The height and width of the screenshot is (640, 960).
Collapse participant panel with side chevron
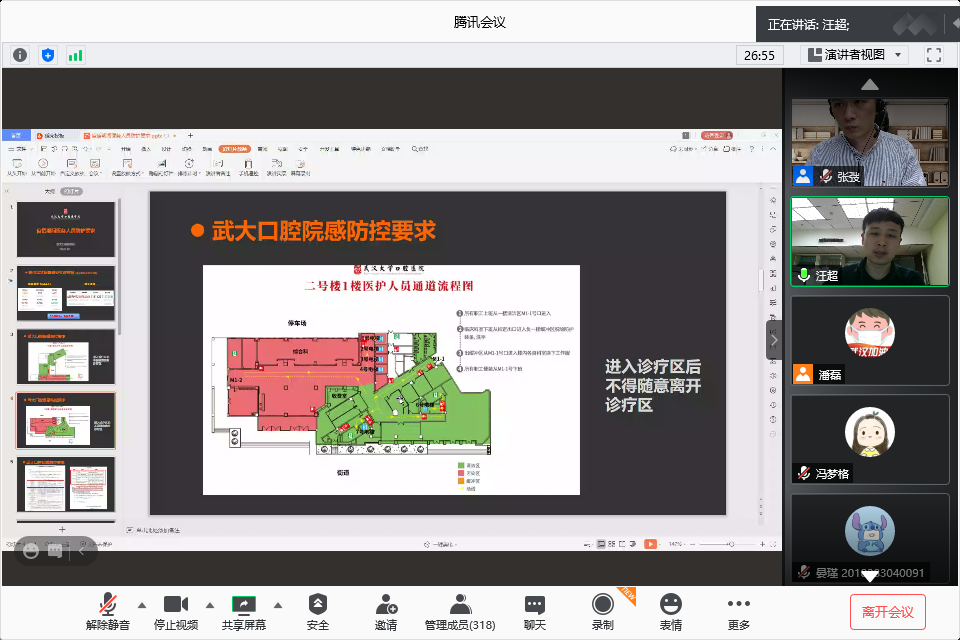tap(774, 340)
